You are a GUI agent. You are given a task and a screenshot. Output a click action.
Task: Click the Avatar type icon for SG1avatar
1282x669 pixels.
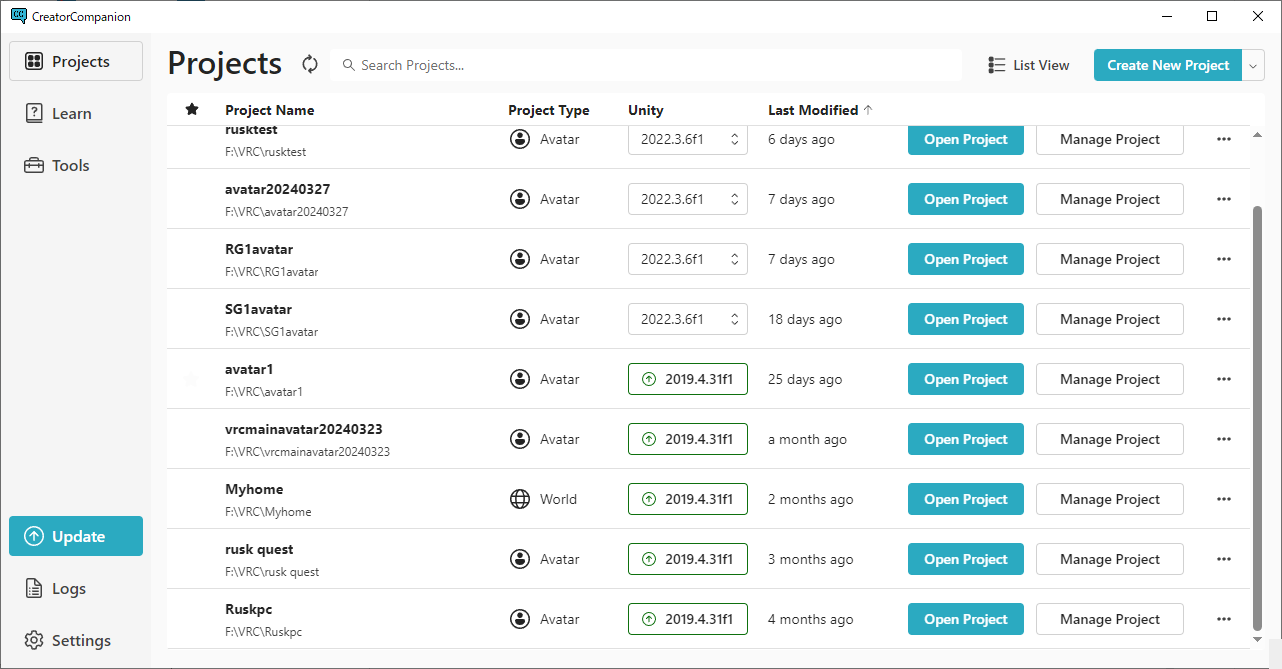click(x=520, y=319)
